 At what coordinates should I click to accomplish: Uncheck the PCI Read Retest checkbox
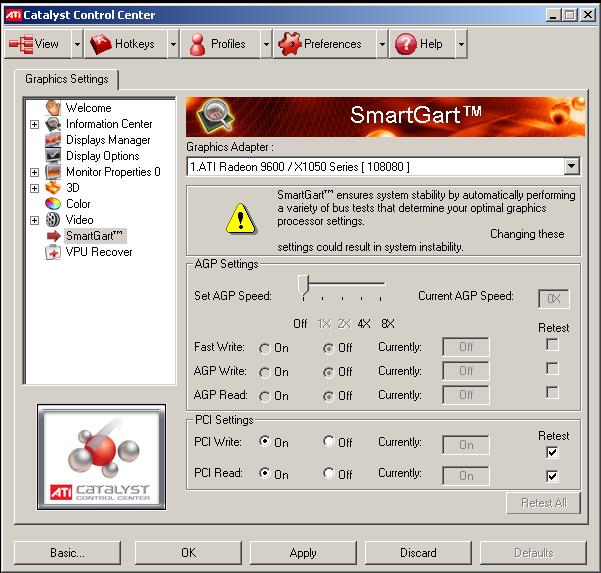pyautogui.click(x=552, y=476)
